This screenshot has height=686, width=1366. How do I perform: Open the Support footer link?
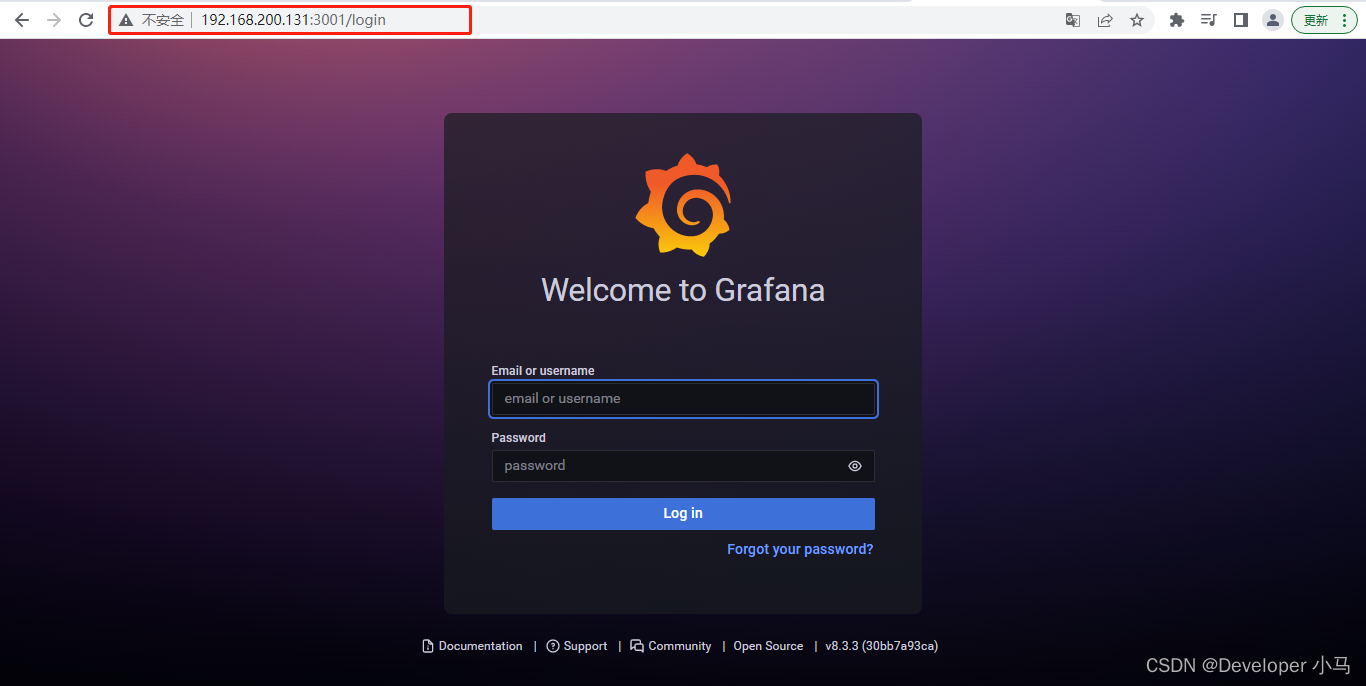point(577,646)
